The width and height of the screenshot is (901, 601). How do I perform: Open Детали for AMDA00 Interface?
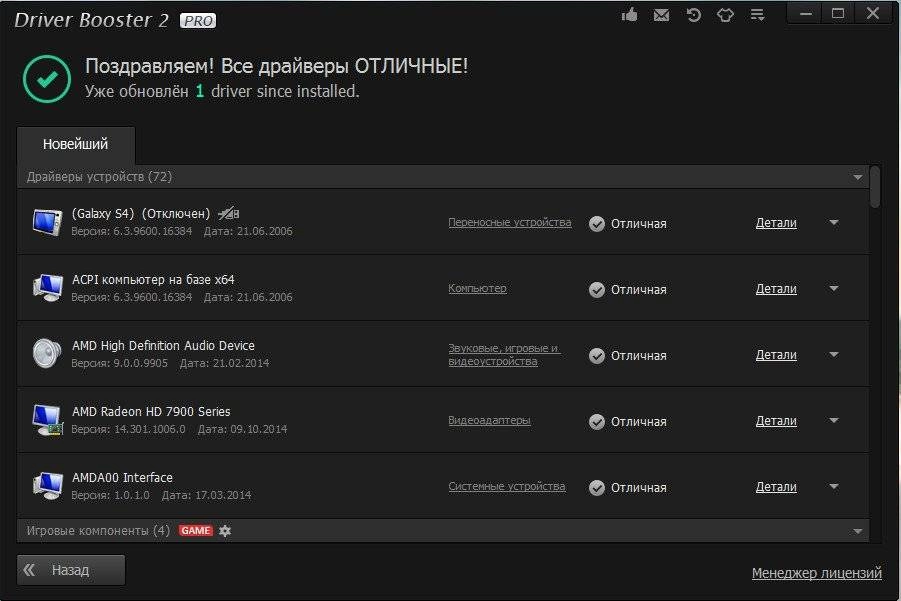[776, 487]
